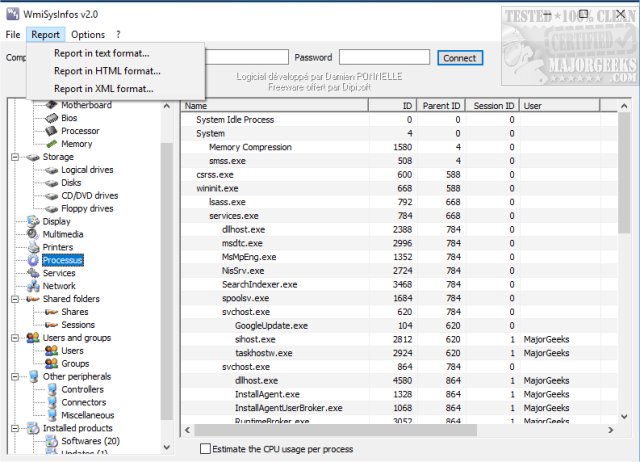
Task: Choose Report in XML format...
Action: pyautogui.click(x=104, y=89)
